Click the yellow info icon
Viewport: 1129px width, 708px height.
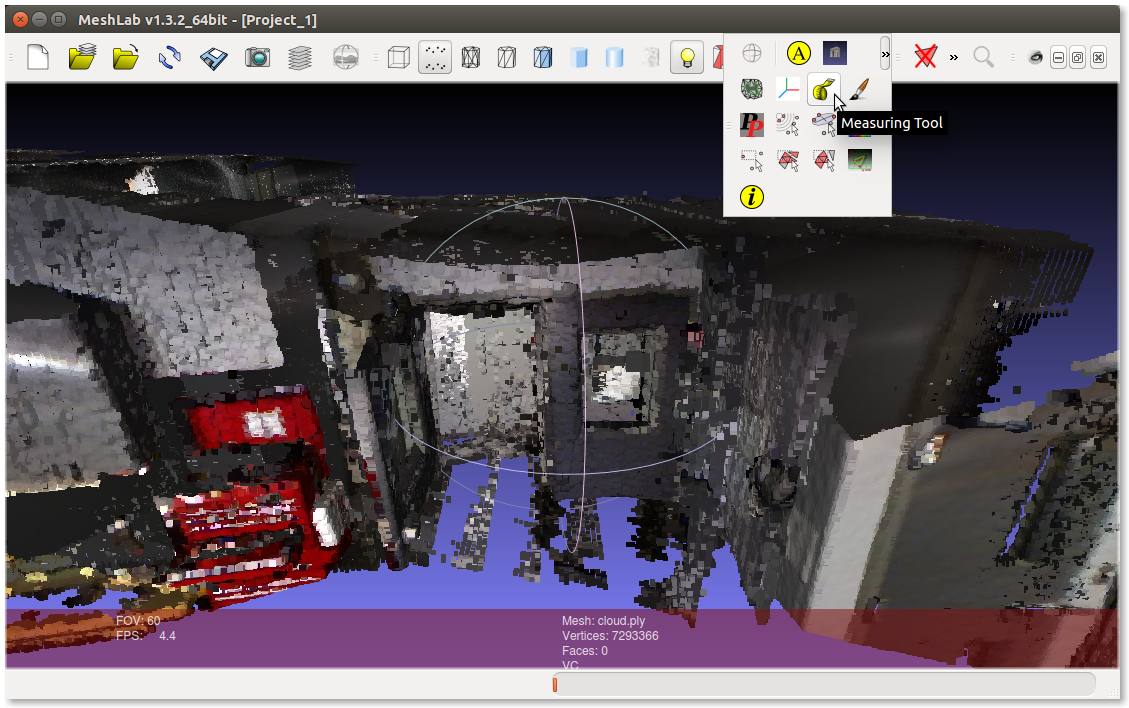point(751,196)
